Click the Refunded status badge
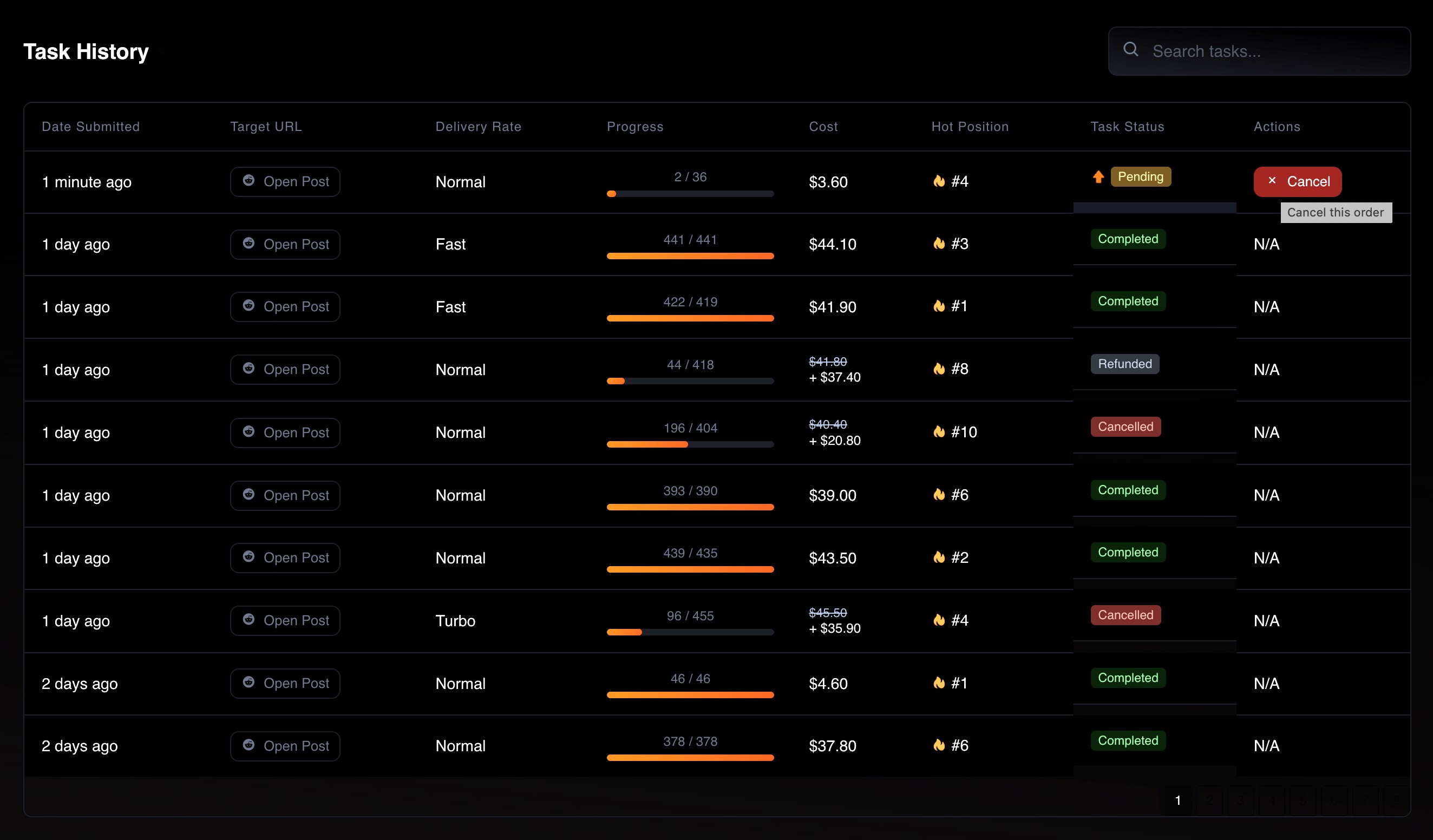This screenshot has height=840, width=1433. click(1124, 364)
